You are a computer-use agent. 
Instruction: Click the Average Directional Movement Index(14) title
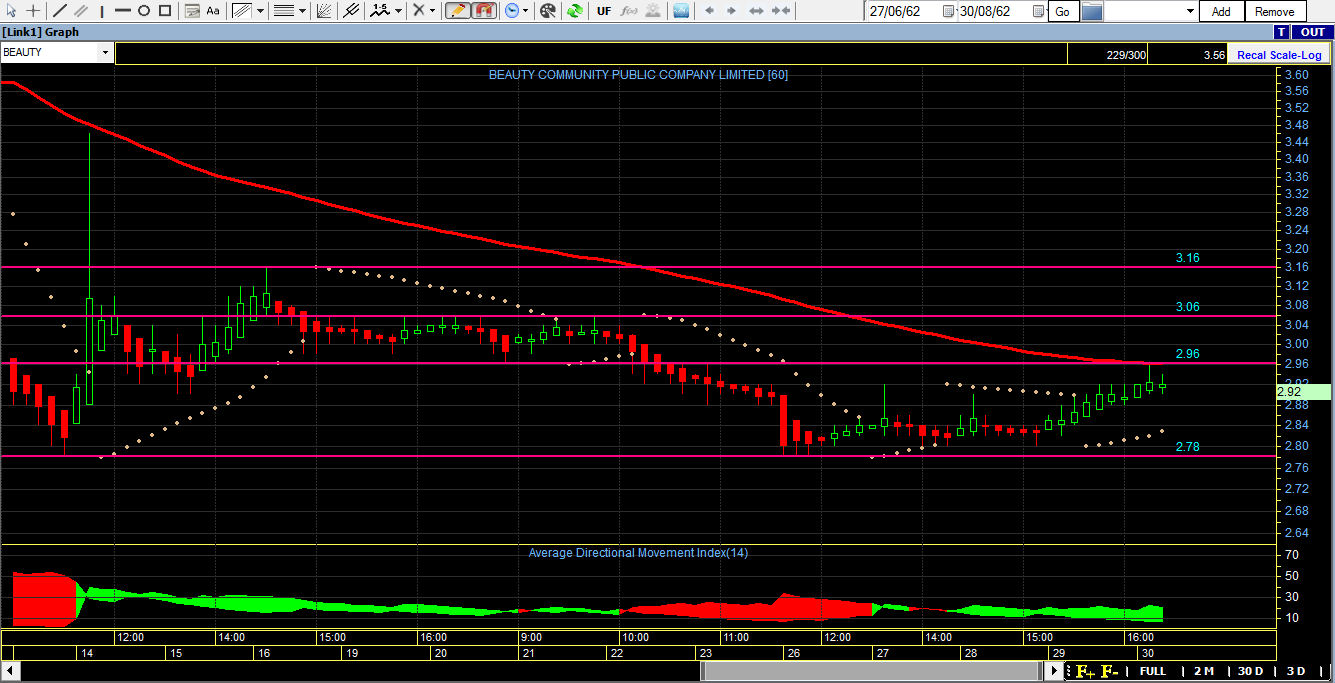(x=638, y=553)
